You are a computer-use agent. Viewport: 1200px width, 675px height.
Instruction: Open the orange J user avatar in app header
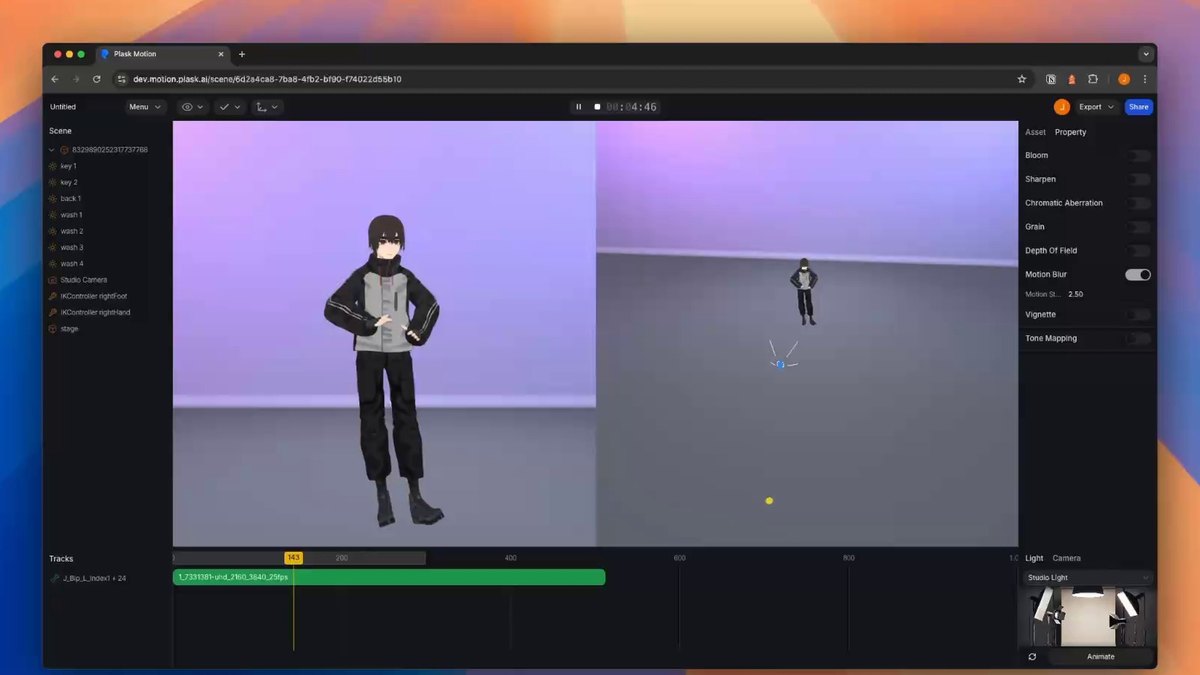[1062, 107]
